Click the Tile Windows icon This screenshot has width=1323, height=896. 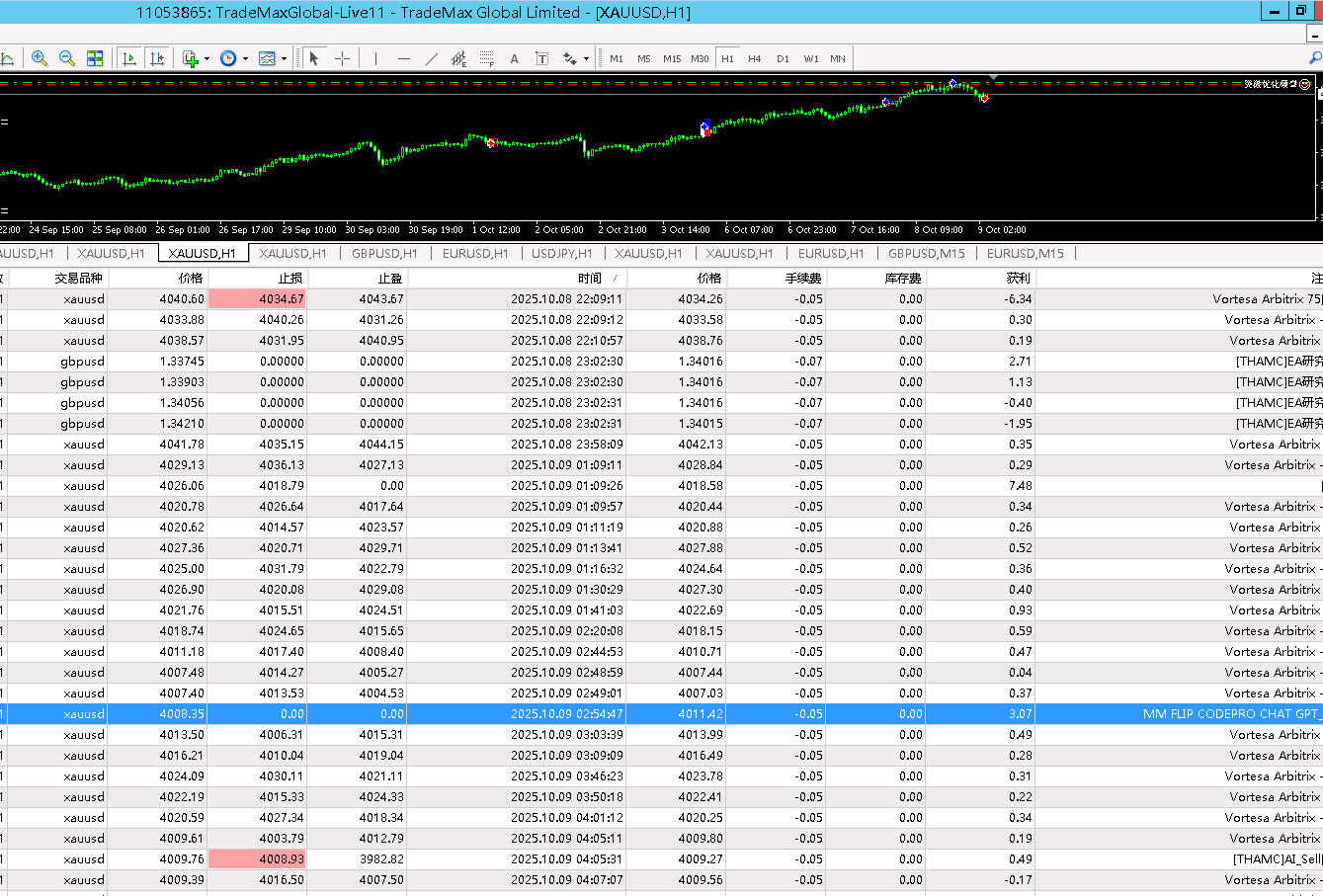pyautogui.click(x=95, y=58)
